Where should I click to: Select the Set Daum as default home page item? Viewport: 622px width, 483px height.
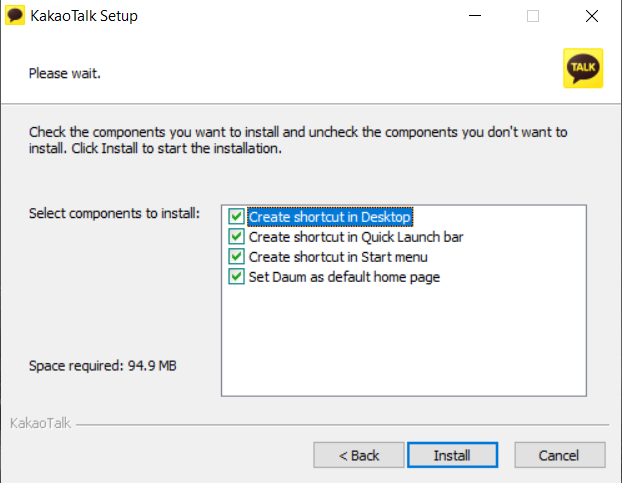[344, 277]
